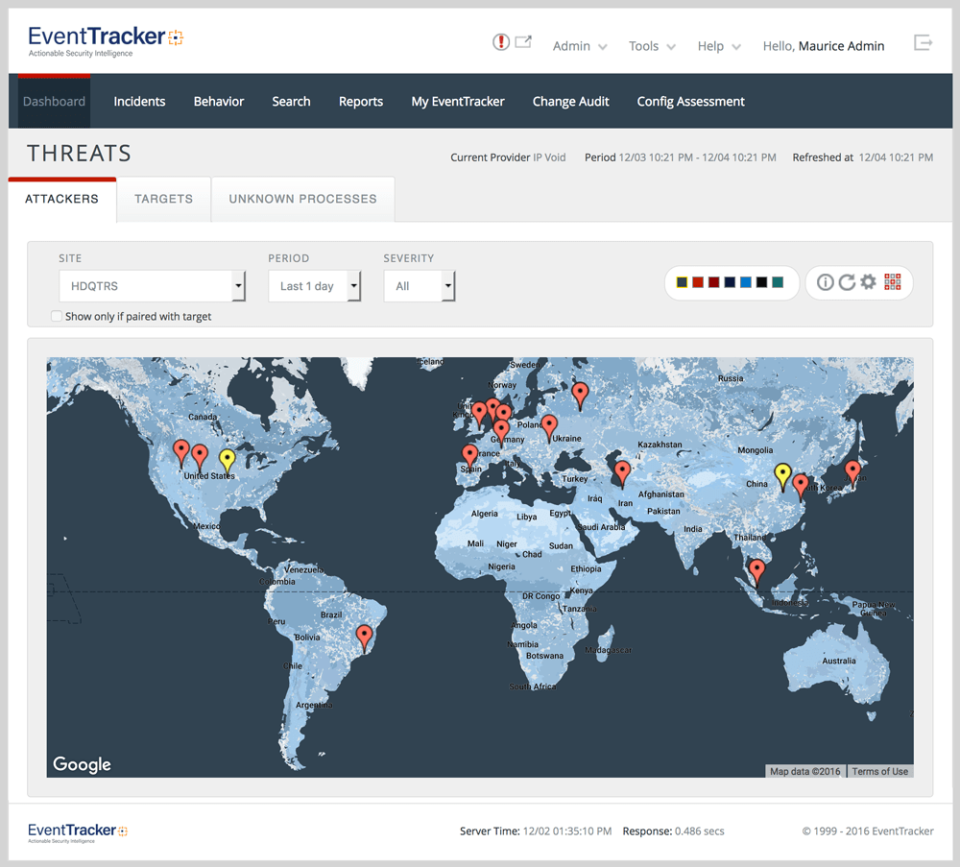Click the red pin over Brazil
960x867 pixels.
tap(364, 638)
